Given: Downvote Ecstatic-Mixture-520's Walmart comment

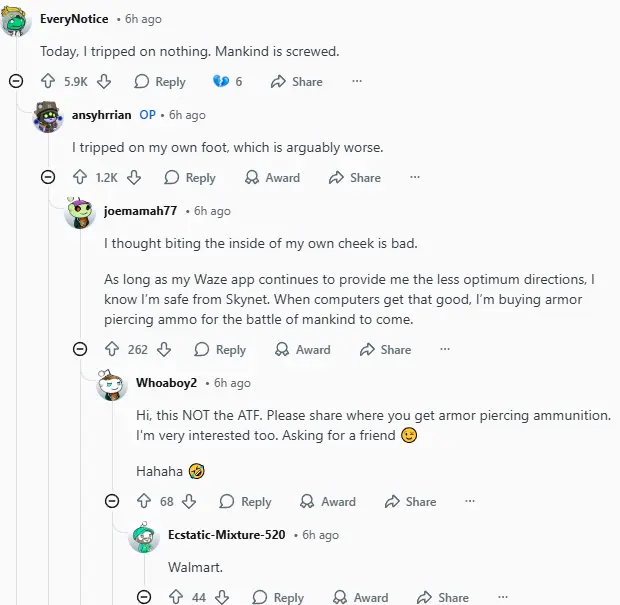Looking at the screenshot, I should point(222,597).
